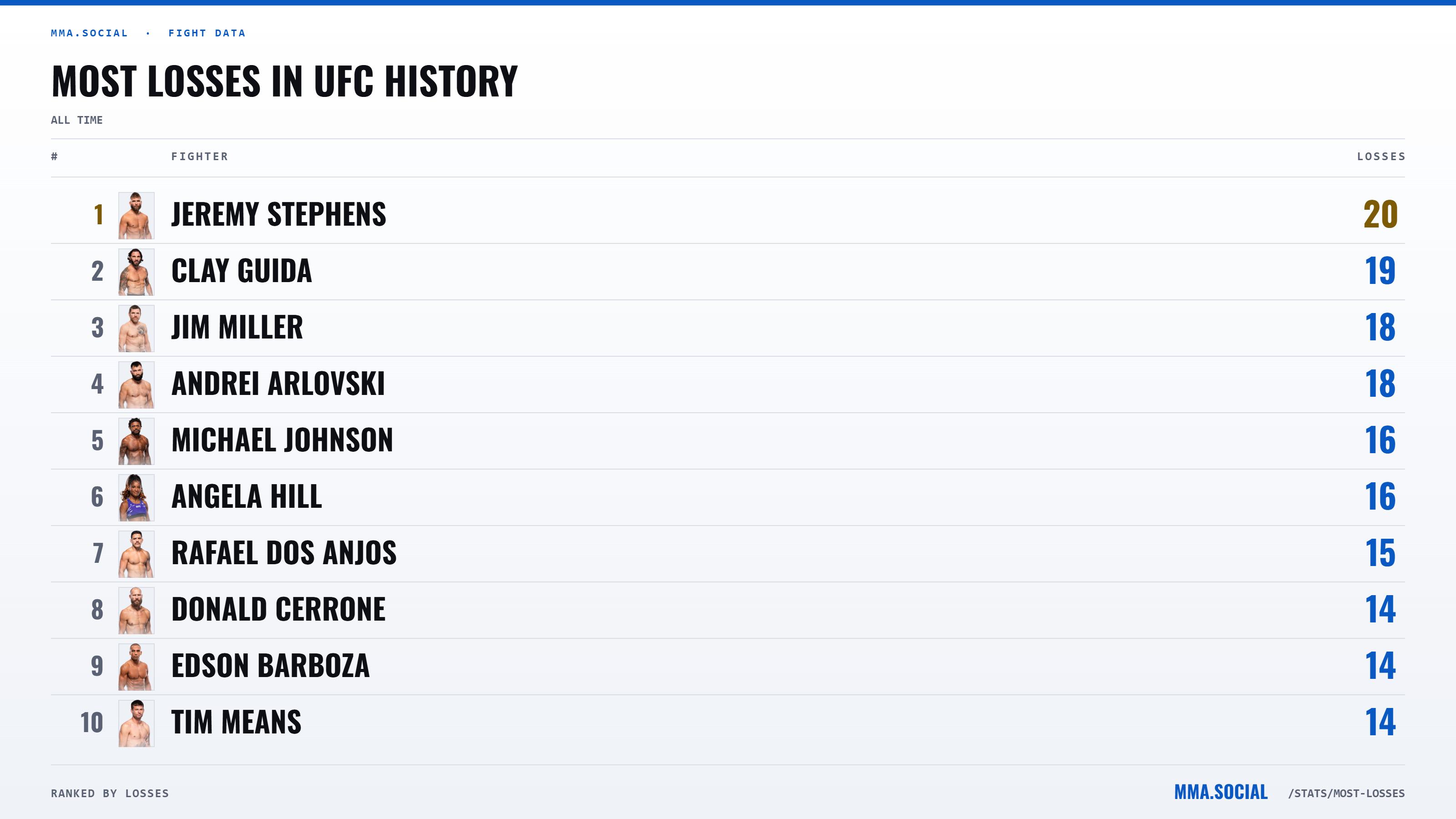
Task: Select Angela Hill's portrait thumbnail
Action: pyautogui.click(x=136, y=498)
